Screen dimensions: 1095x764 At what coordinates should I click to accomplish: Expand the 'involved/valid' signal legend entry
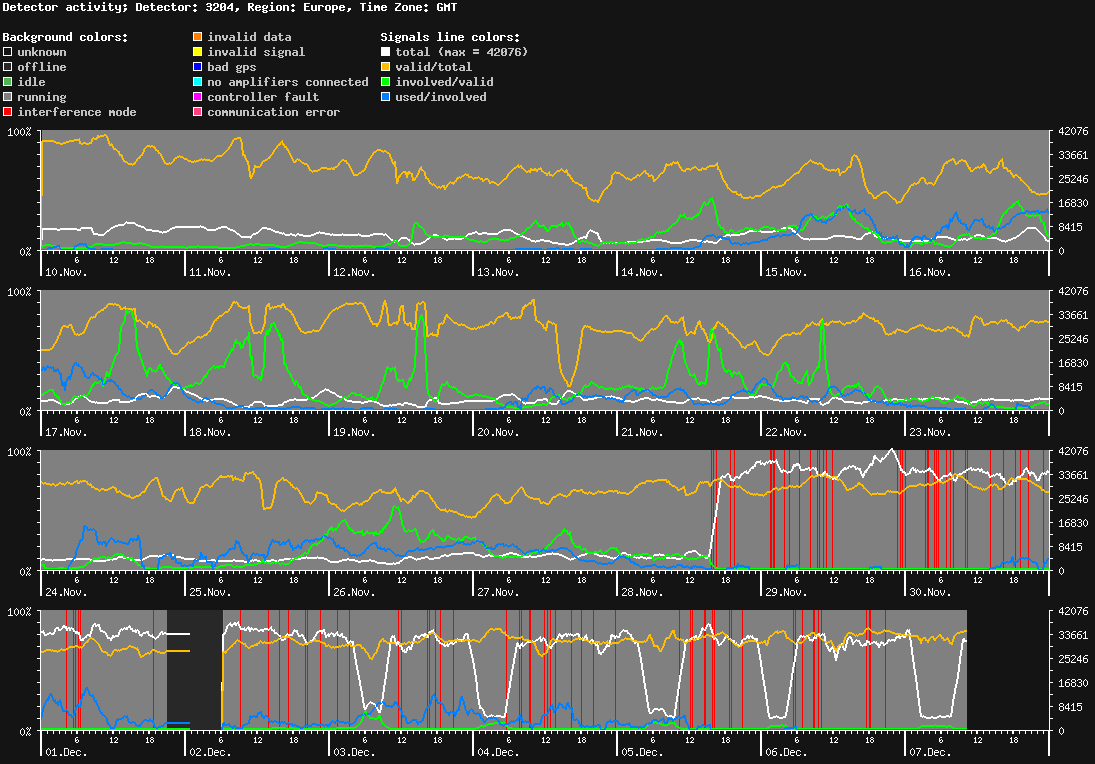coord(385,81)
